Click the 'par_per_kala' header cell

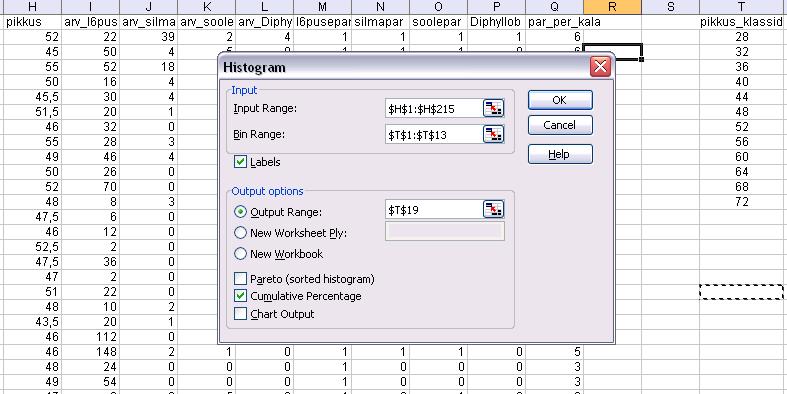click(555, 22)
